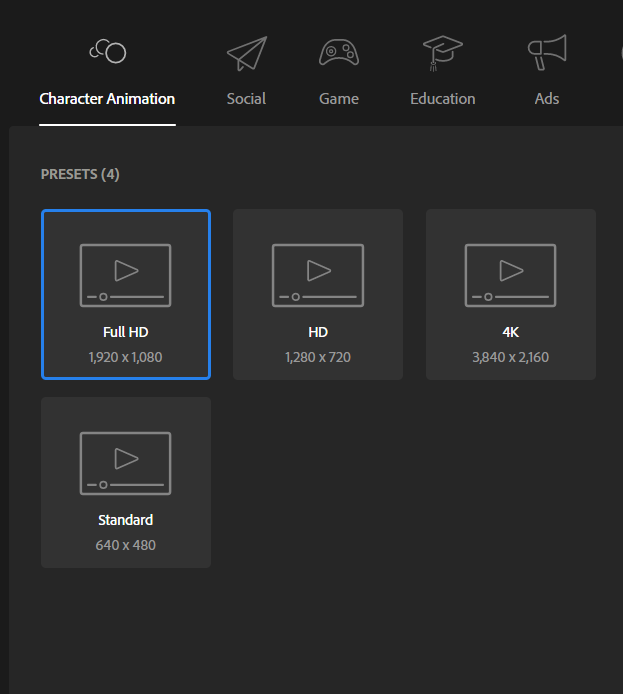The height and width of the screenshot is (694, 623).
Task: Click the Education graduation cap icon
Action: tap(442, 52)
